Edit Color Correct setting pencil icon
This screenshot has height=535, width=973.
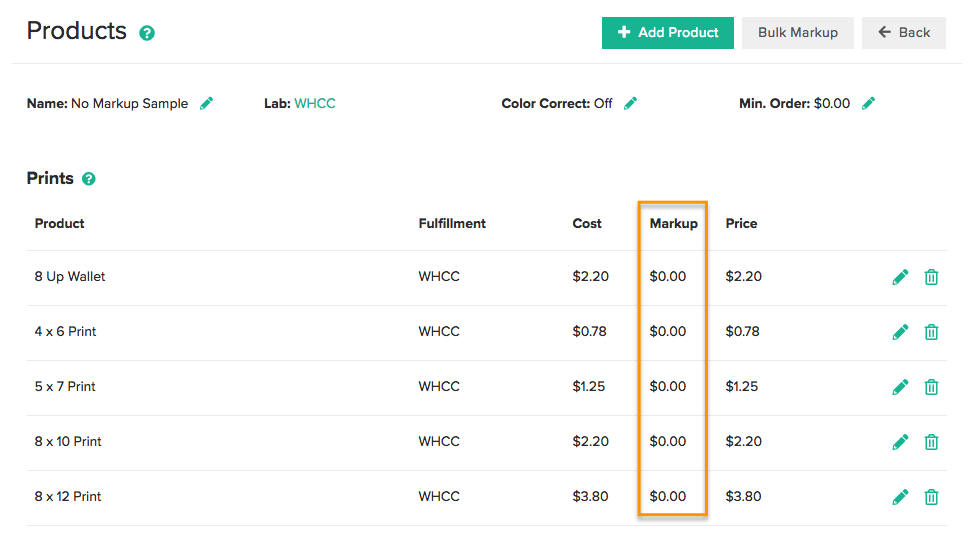tap(630, 104)
